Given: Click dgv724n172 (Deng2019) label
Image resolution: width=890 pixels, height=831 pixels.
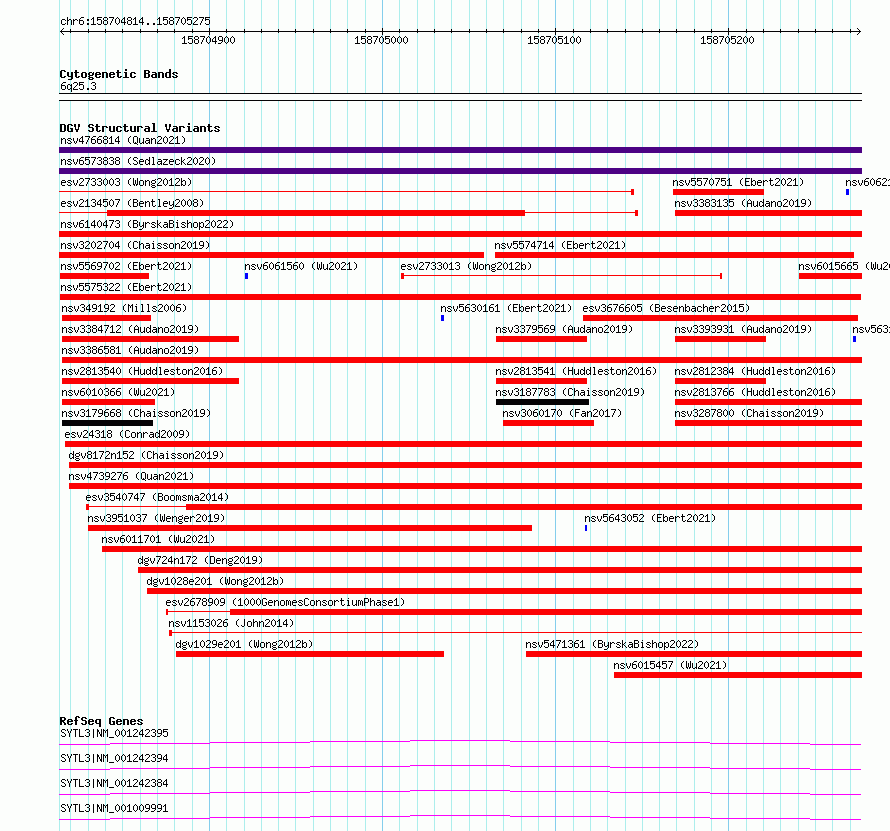Looking at the screenshot, I should click(200, 560).
